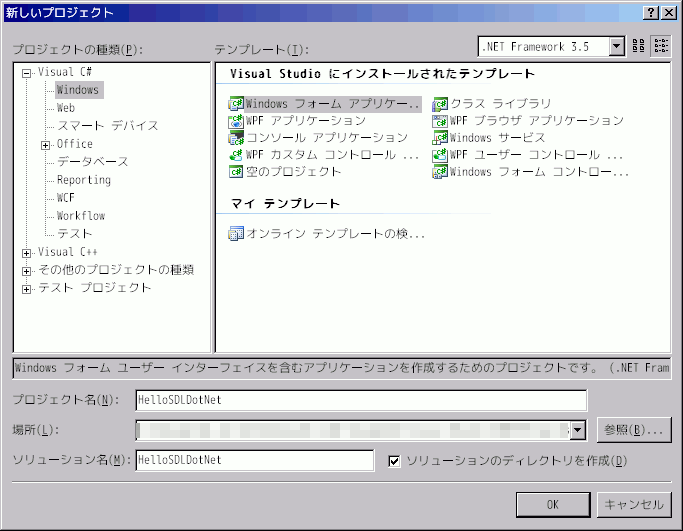Click the キャンセル button
The image size is (683, 531).
click(634, 505)
